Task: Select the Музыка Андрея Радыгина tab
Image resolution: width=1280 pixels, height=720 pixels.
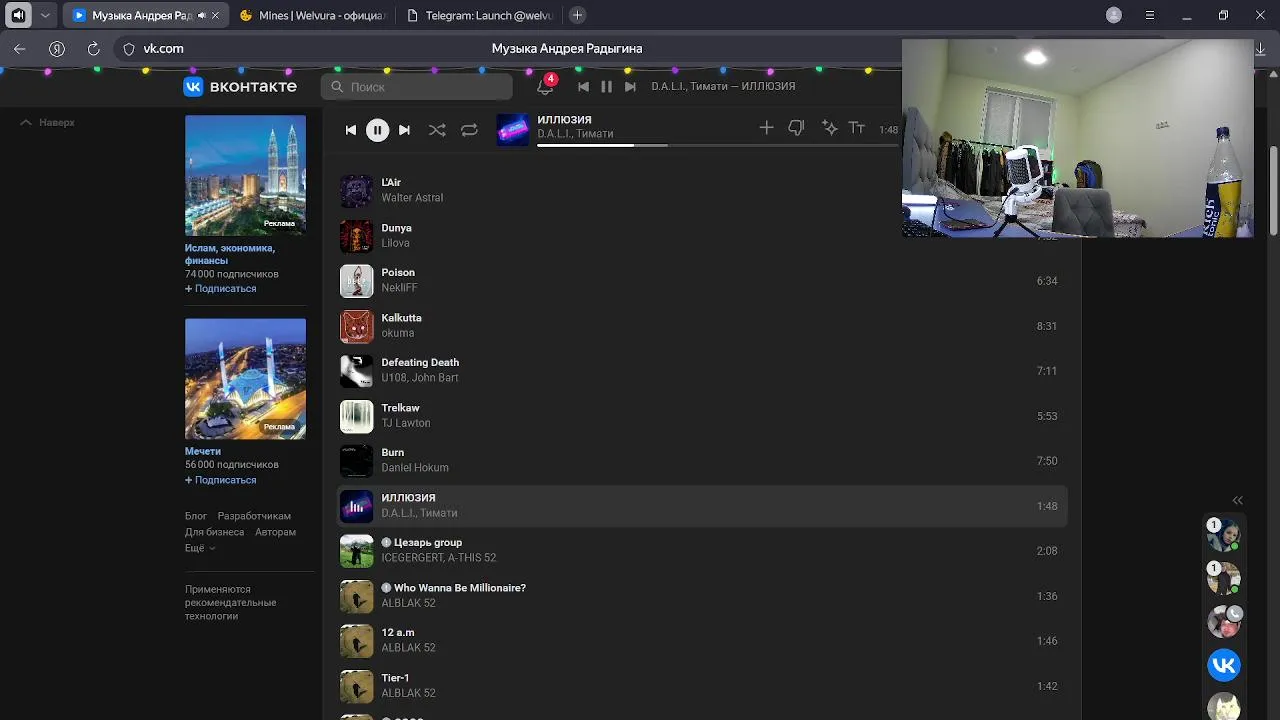Action: pos(145,15)
